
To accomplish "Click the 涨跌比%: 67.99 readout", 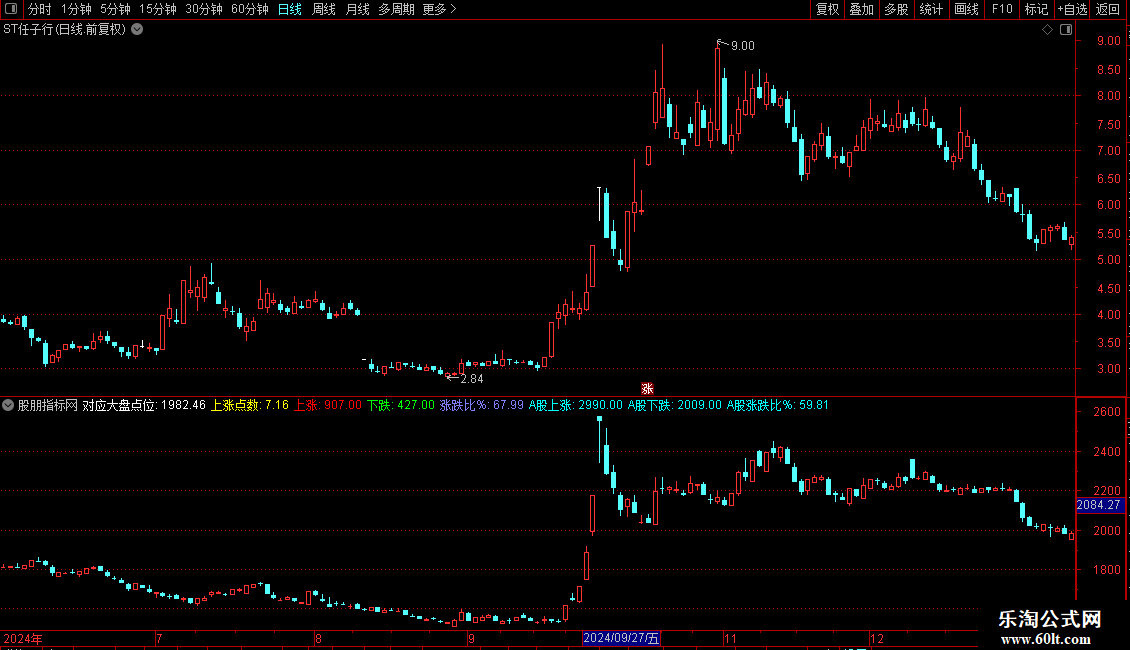I will click(481, 405).
